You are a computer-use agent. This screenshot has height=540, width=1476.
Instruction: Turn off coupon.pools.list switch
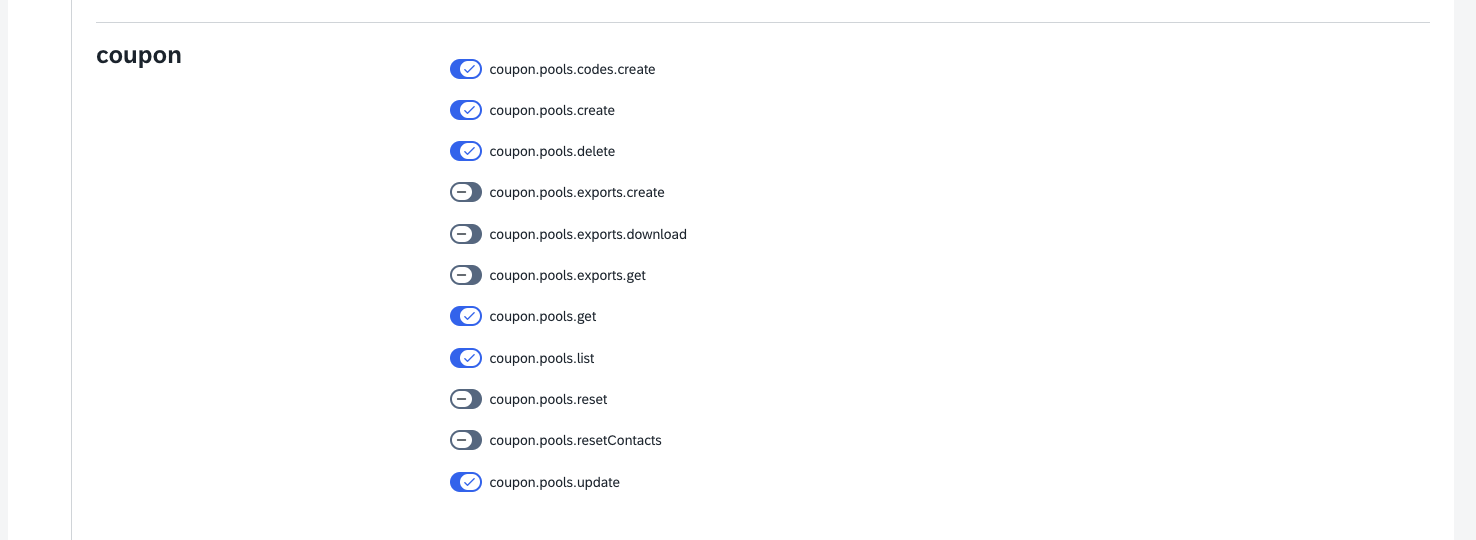pyautogui.click(x=466, y=358)
